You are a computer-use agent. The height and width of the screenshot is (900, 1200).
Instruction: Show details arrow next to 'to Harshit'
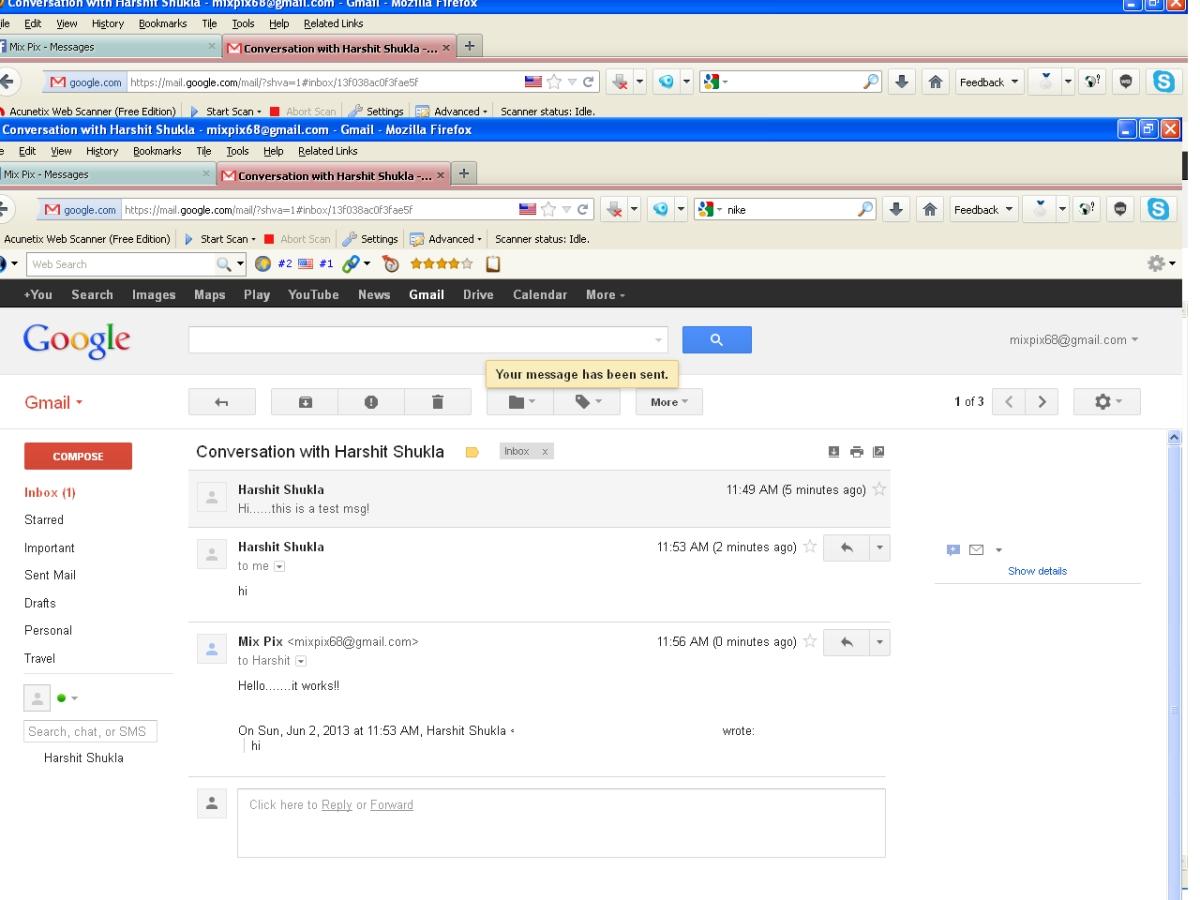(x=301, y=661)
